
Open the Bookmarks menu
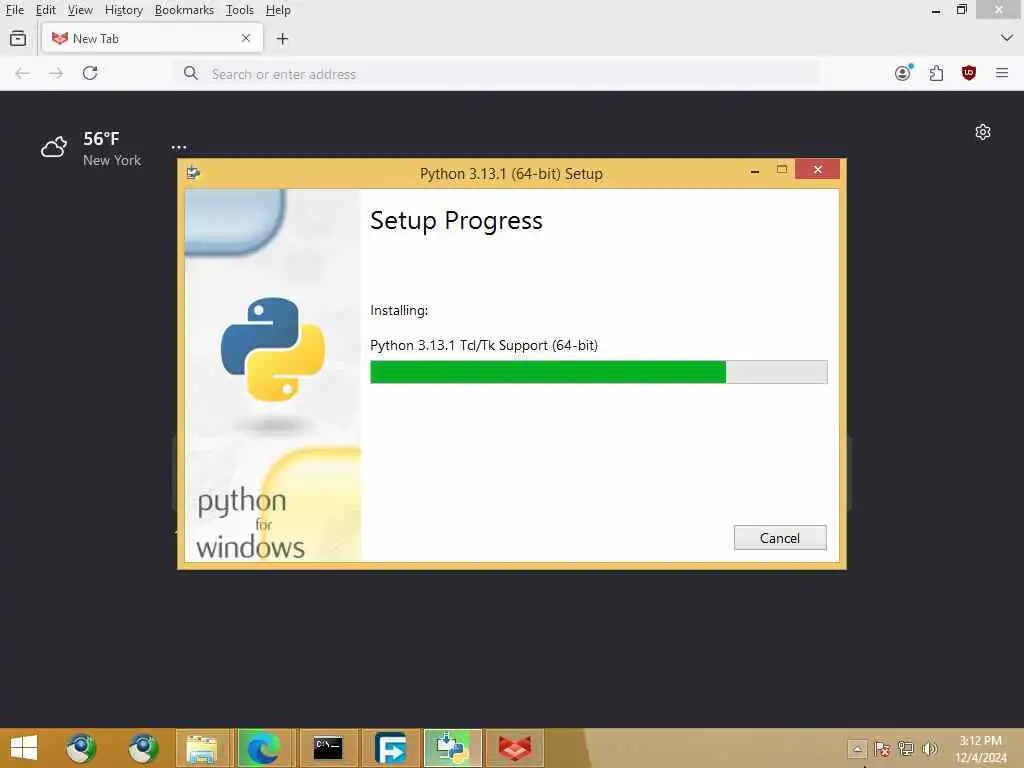click(184, 10)
